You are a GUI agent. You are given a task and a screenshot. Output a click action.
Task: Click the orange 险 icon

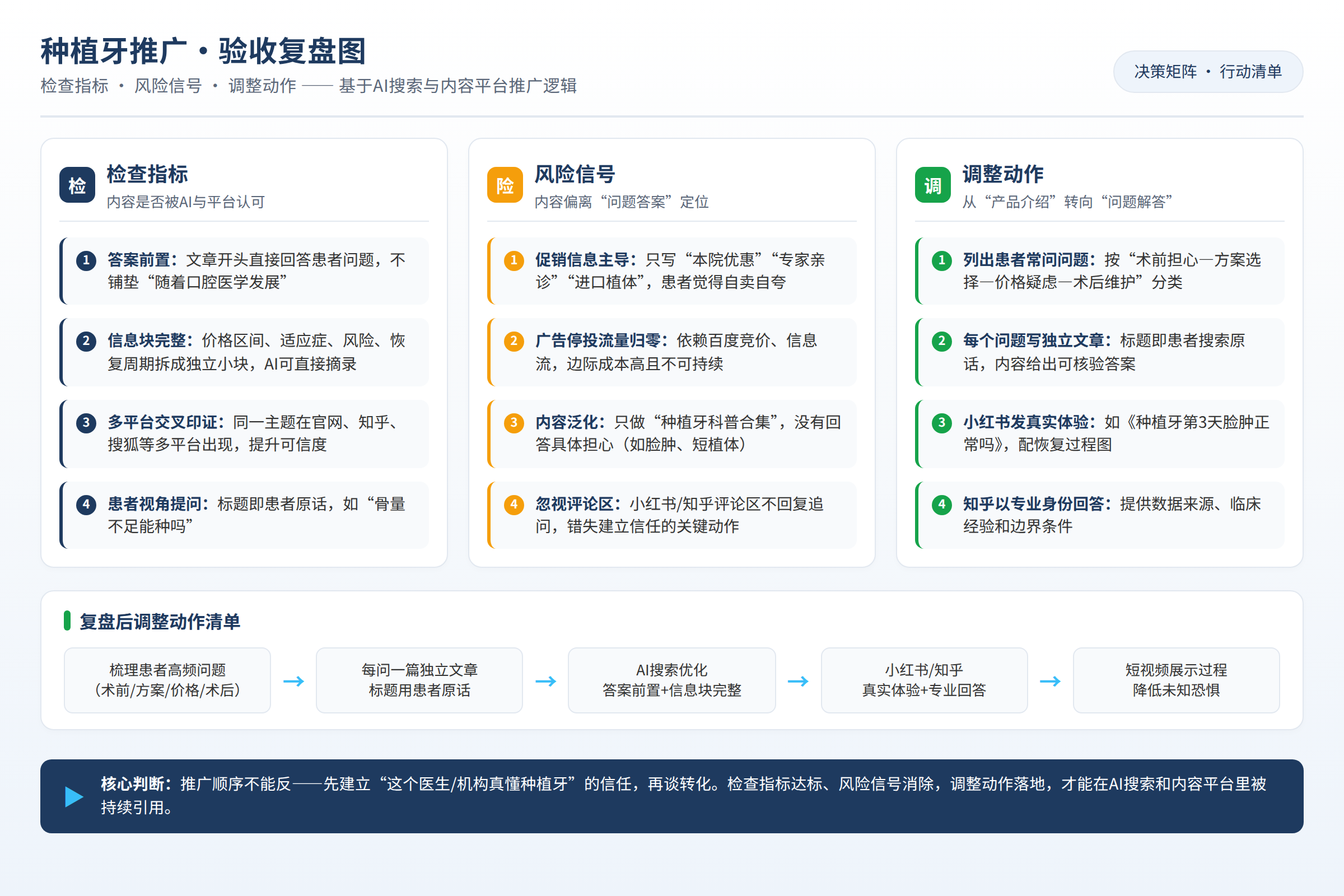point(505,185)
